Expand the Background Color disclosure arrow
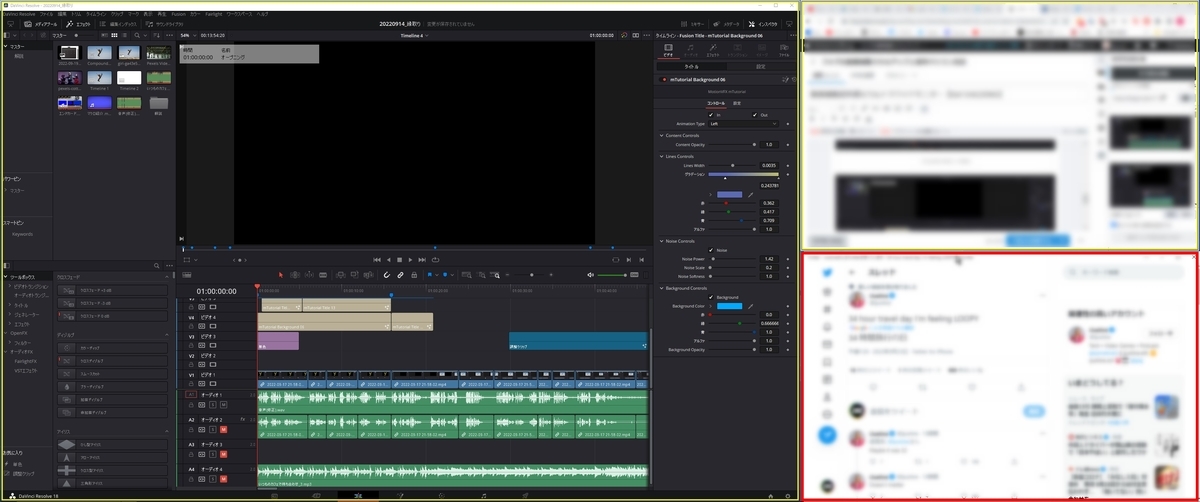 (x=709, y=306)
